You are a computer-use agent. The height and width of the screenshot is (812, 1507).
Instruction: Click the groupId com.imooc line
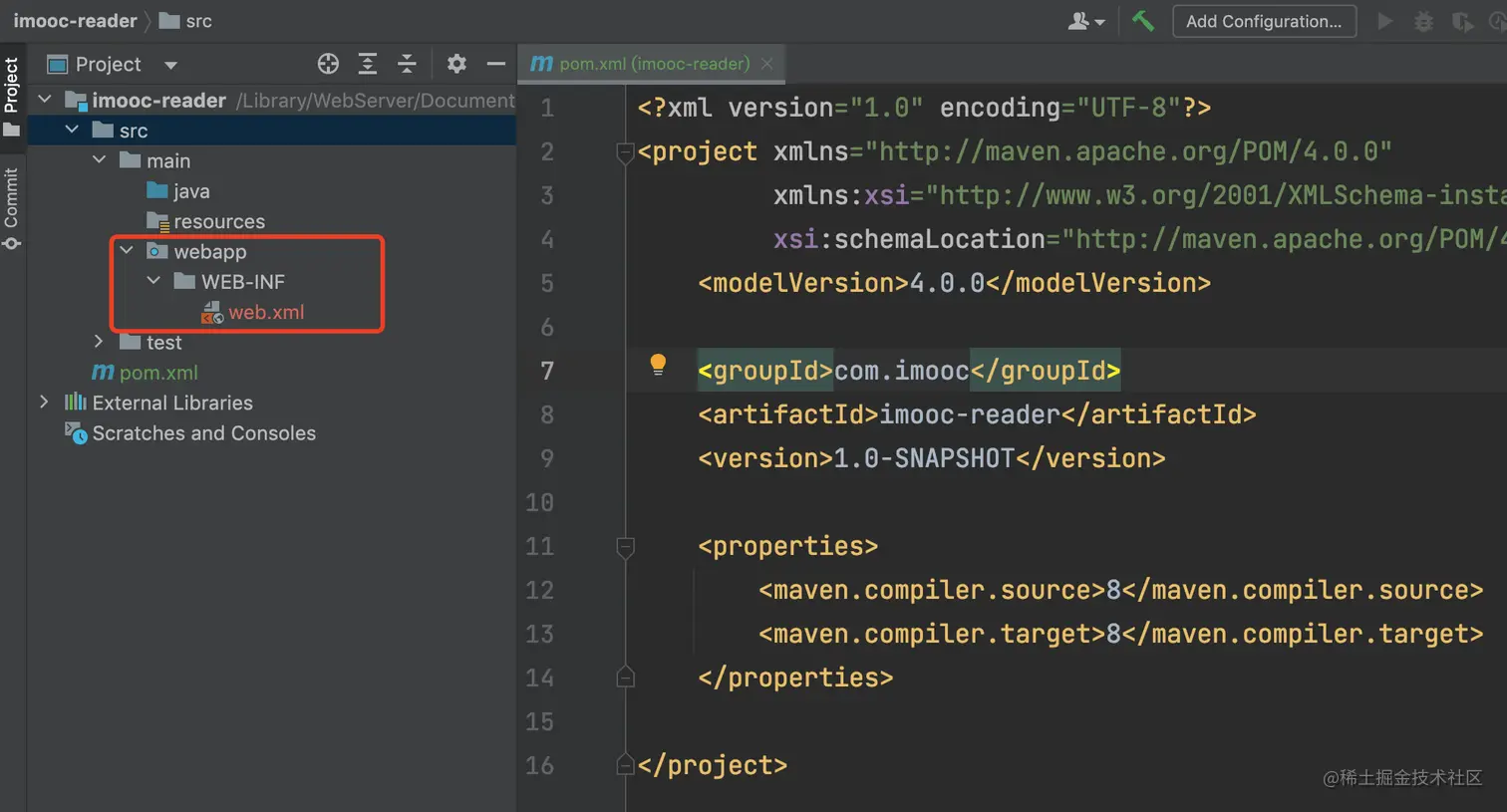coord(909,371)
